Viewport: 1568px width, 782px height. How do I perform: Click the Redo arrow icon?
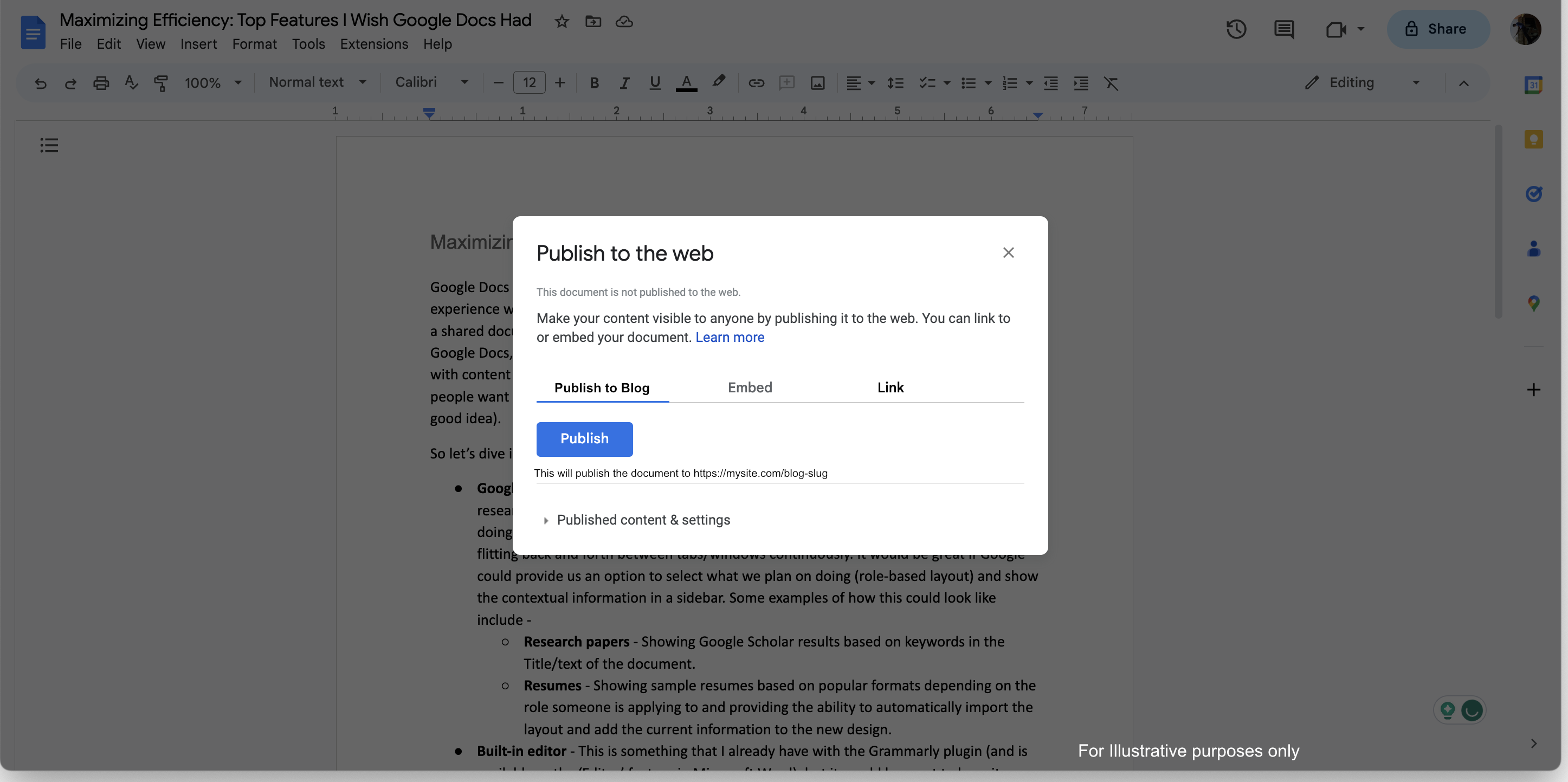pos(70,83)
